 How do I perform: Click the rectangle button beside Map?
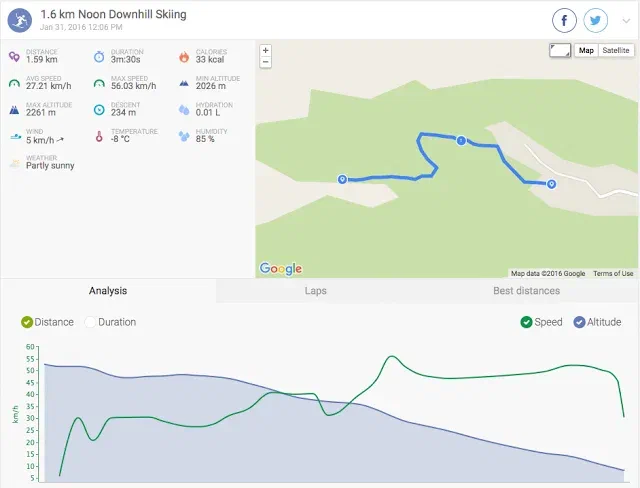tap(560, 50)
